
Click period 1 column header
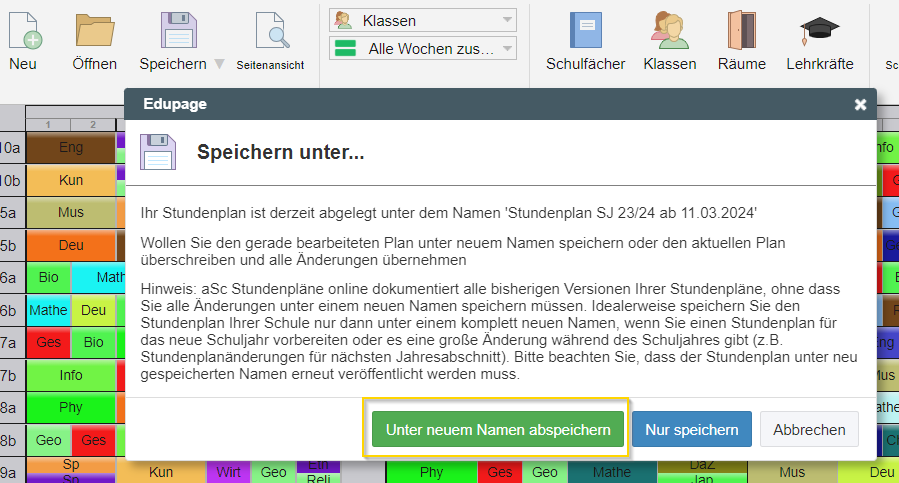click(x=48, y=124)
